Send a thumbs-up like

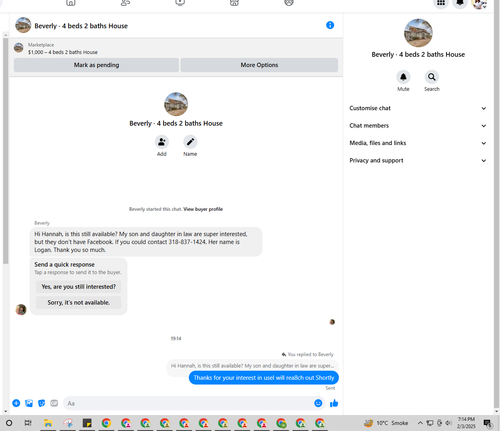point(334,403)
